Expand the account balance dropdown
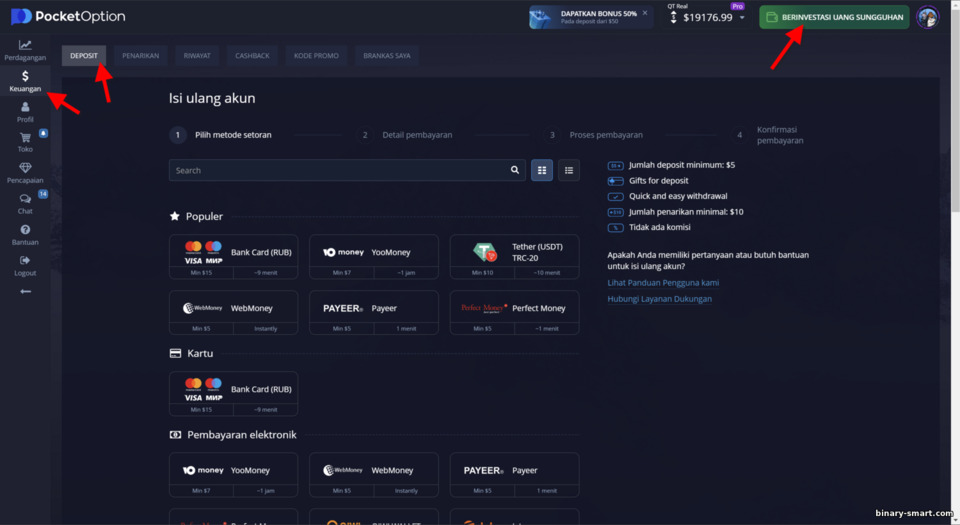This screenshot has width=960, height=525. click(x=742, y=17)
